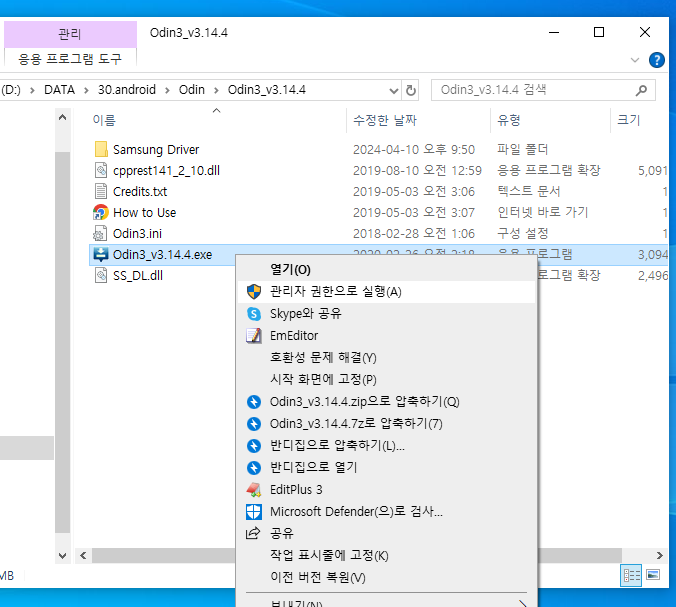Navigate to 30.android in the breadcrumb
This screenshot has width=676, height=607.
coord(127,90)
